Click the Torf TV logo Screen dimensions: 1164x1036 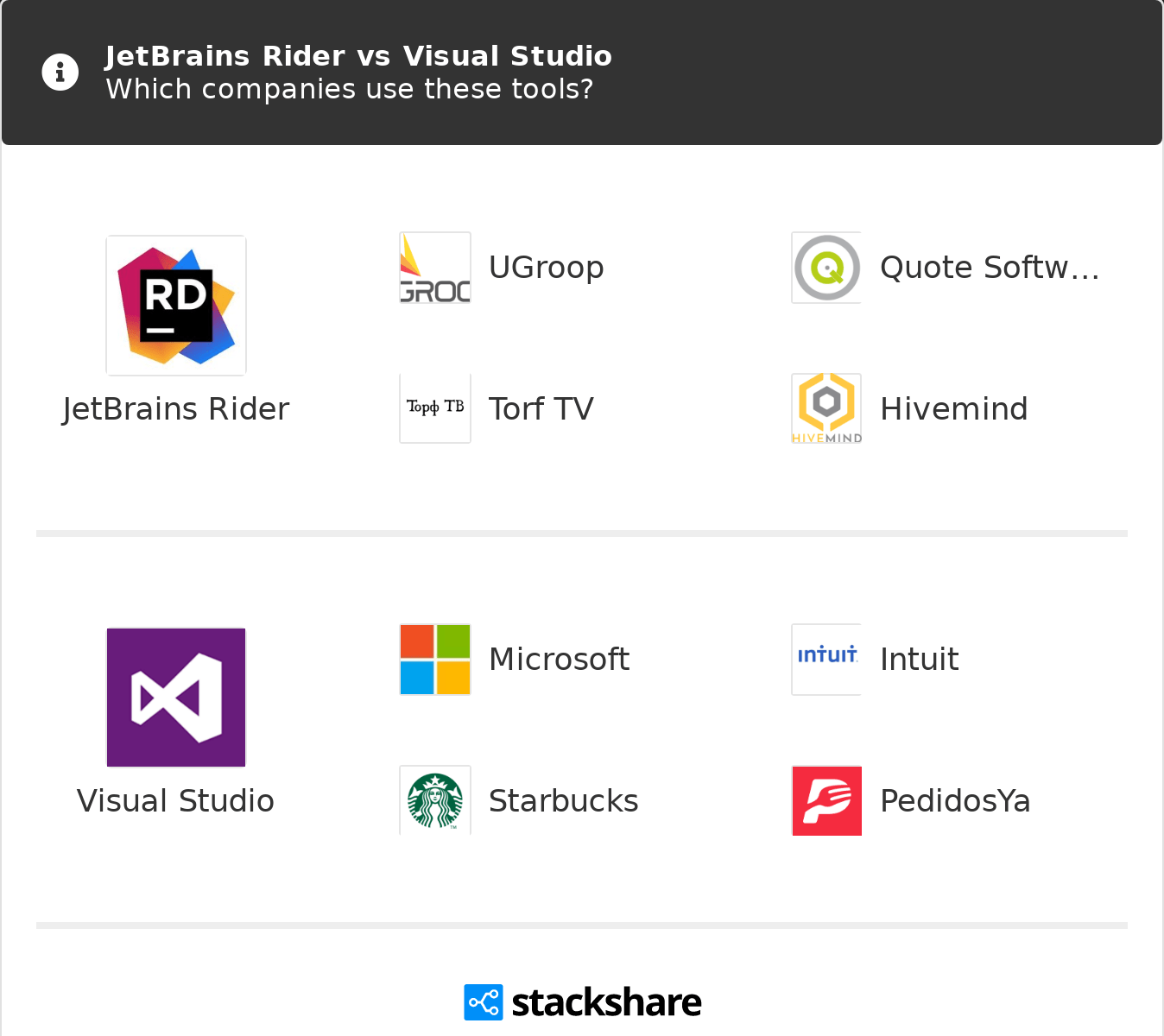434,407
